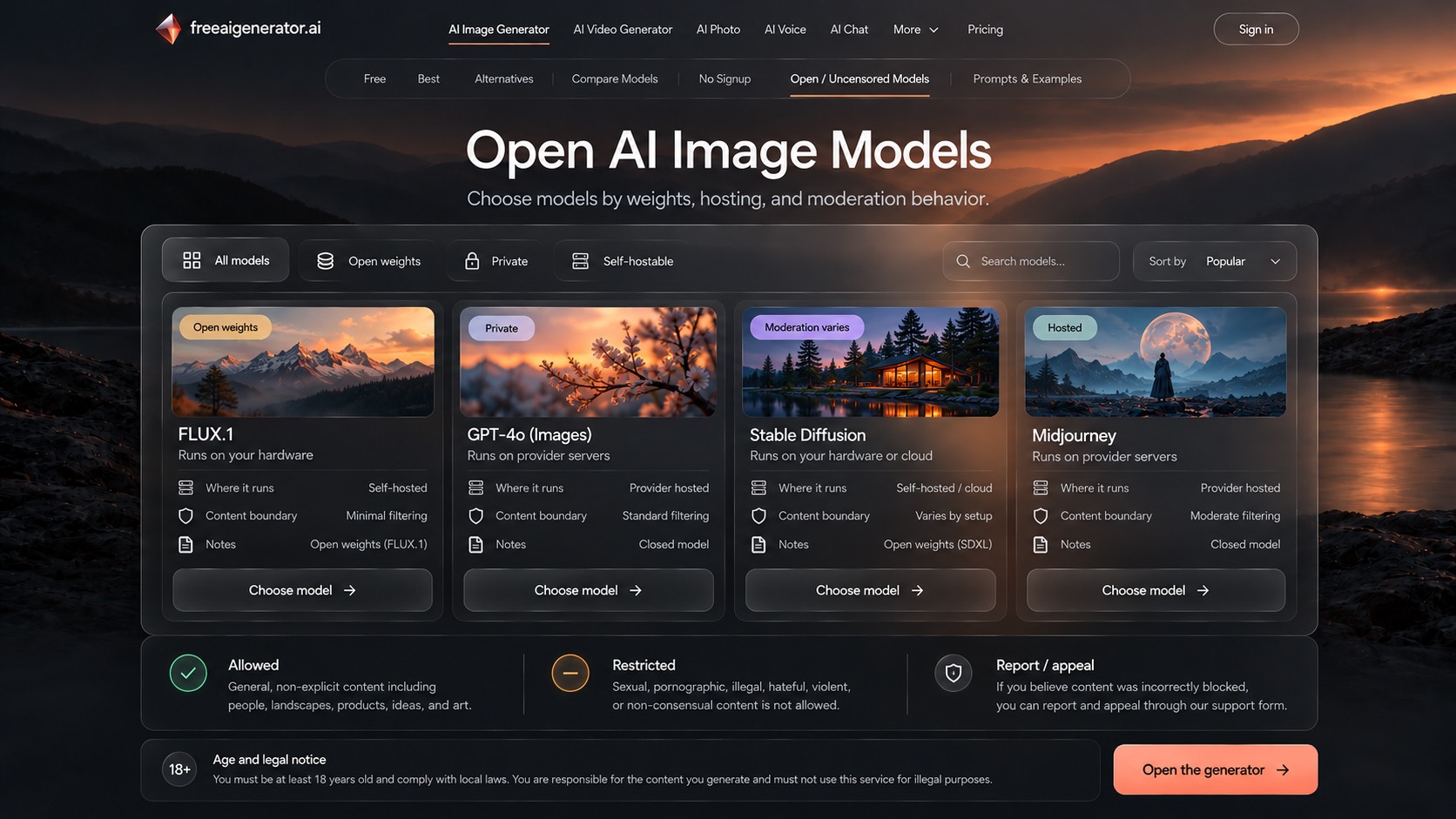Open the Alternatives sub-tab
Viewport: 1456px width, 819px height.
pyautogui.click(x=504, y=78)
